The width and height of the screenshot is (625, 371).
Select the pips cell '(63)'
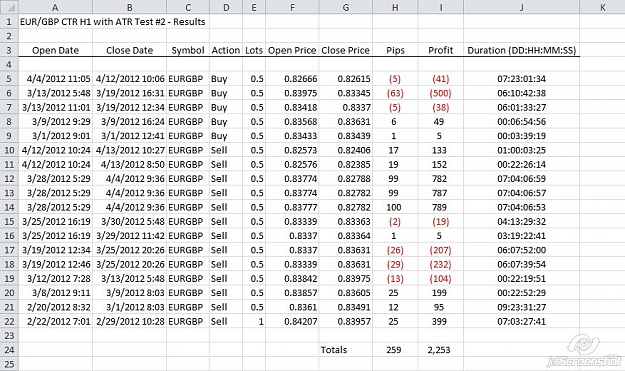pos(395,93)
